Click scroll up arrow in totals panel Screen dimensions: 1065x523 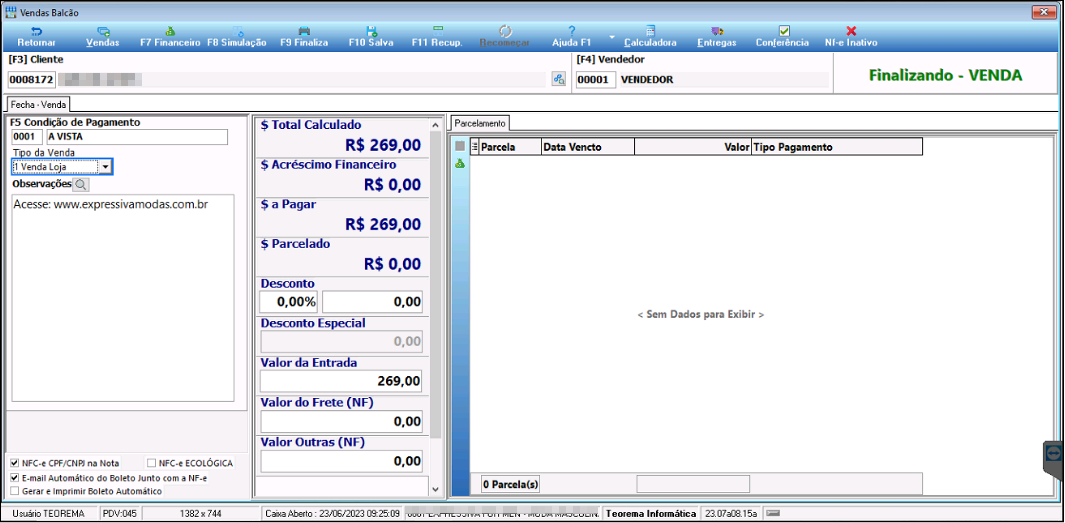pyautogui.click(x=436, y=126)
